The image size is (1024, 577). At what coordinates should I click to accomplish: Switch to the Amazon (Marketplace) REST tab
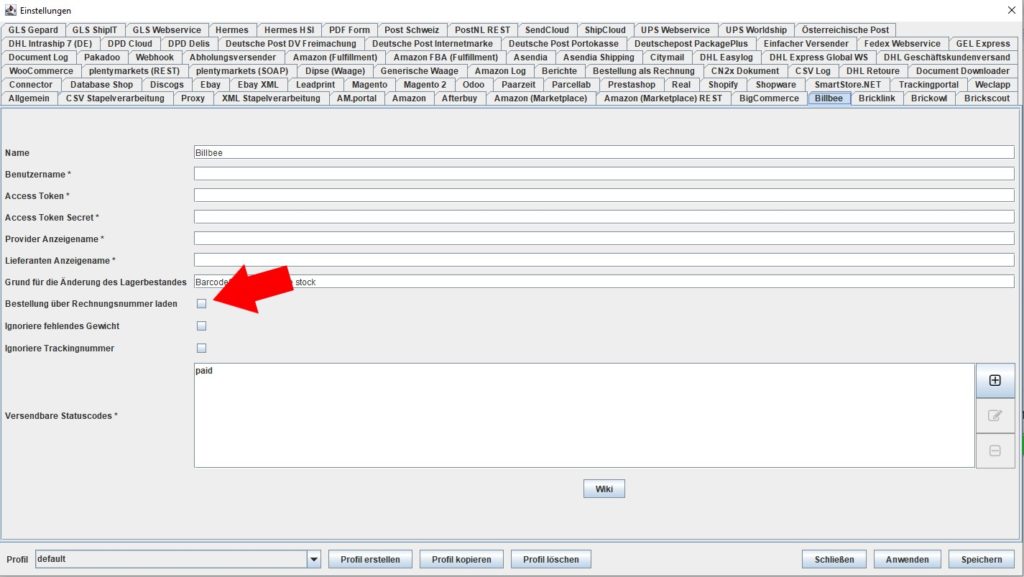(x=663, y=98)
